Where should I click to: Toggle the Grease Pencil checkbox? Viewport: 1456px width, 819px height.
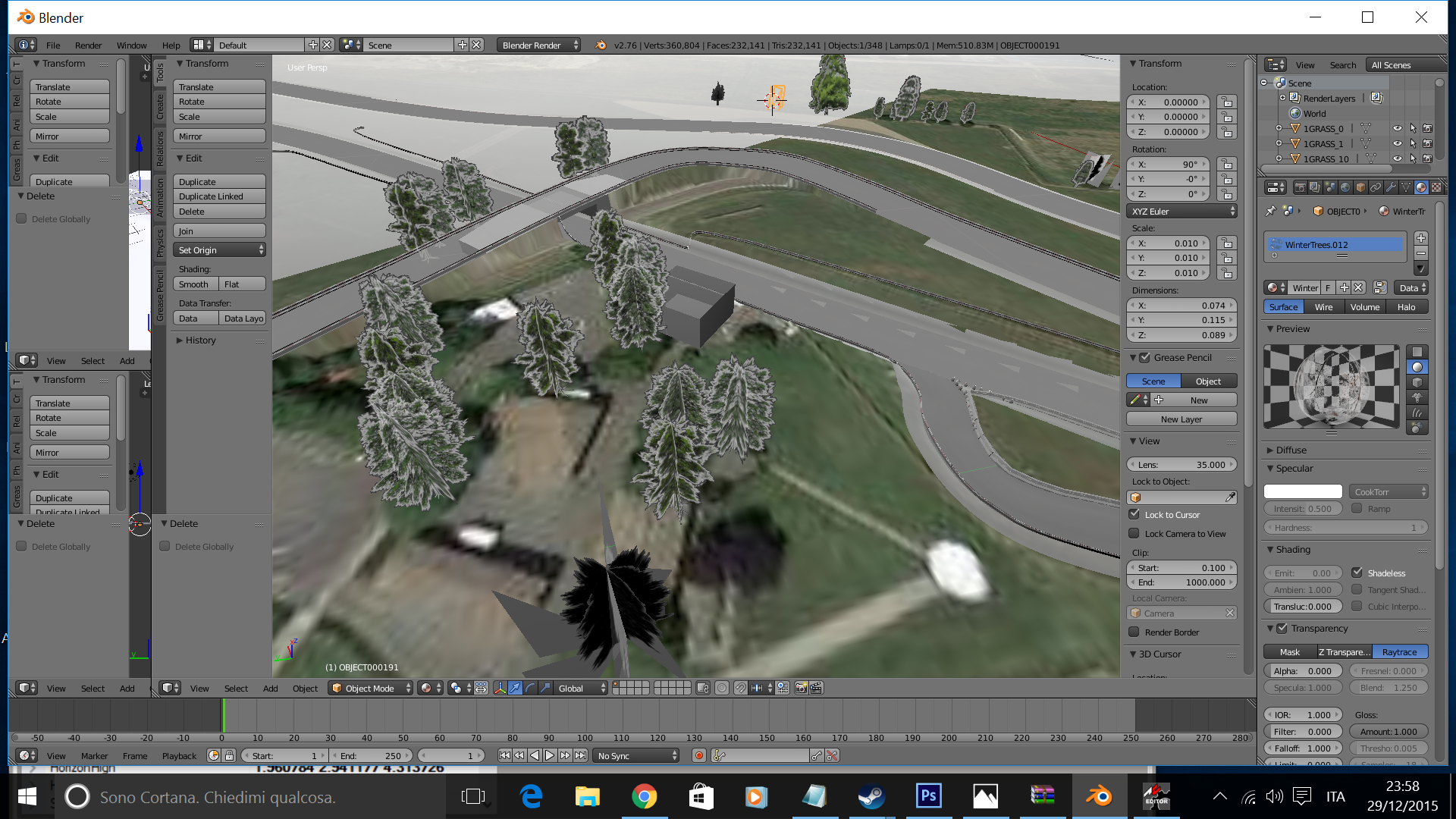1145,358
